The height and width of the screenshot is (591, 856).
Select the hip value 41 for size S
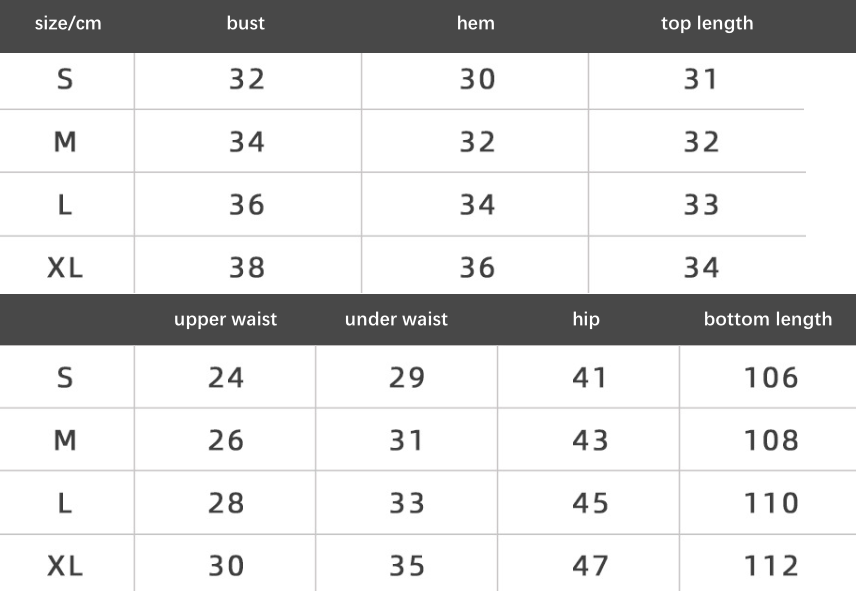590,378
